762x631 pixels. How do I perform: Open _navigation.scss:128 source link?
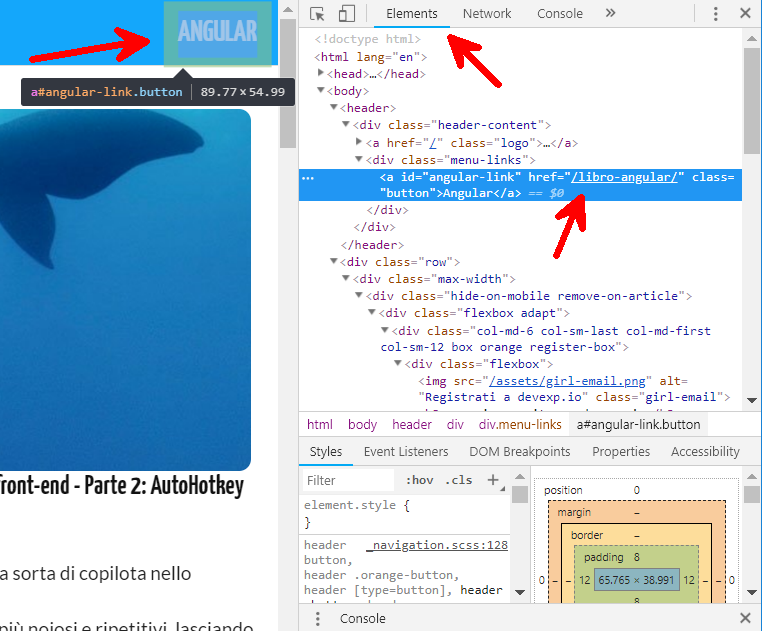click(437, 545)
